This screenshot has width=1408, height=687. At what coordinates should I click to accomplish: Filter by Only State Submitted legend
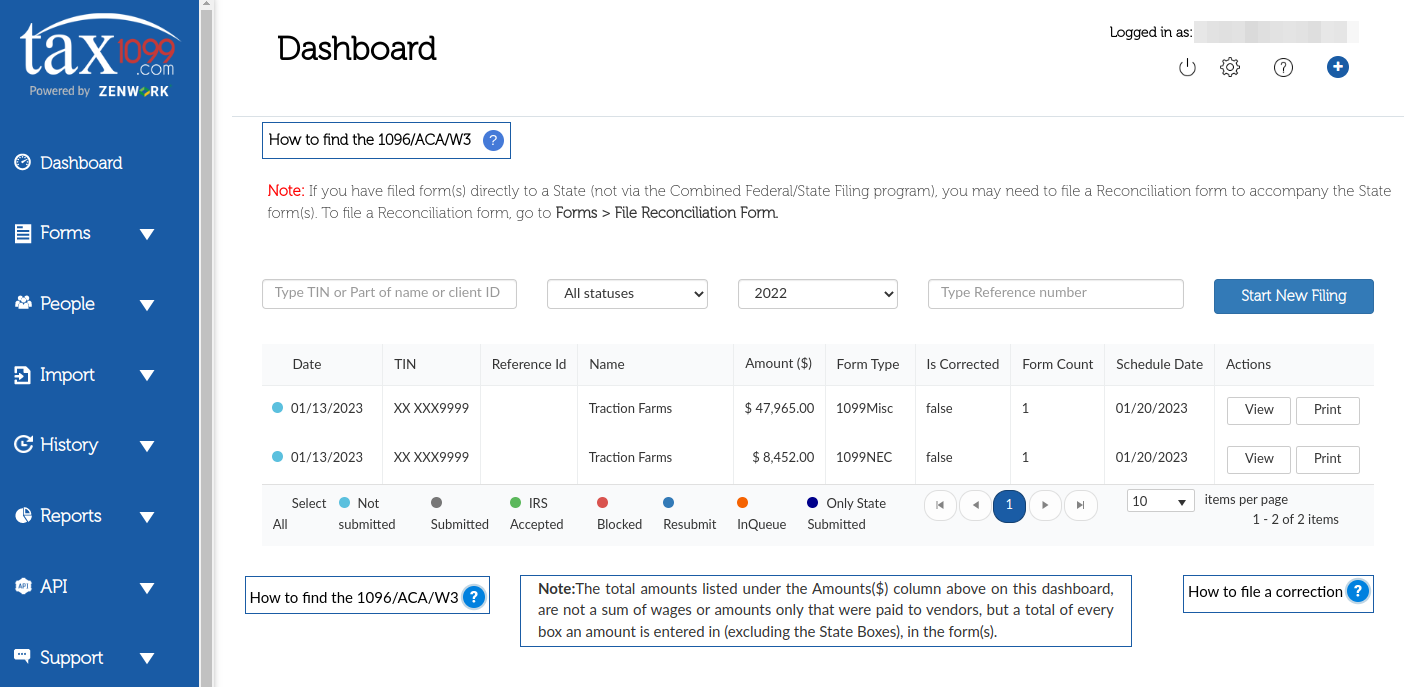(x=846, y=514)
